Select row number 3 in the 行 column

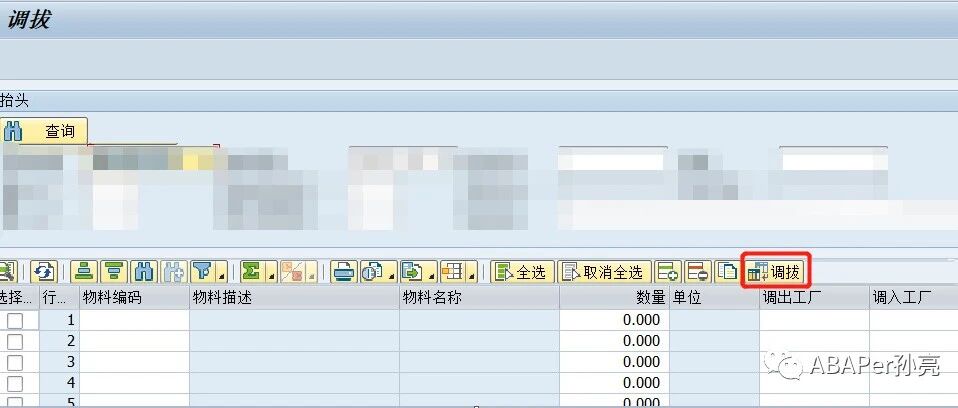(x=60, y=362)
